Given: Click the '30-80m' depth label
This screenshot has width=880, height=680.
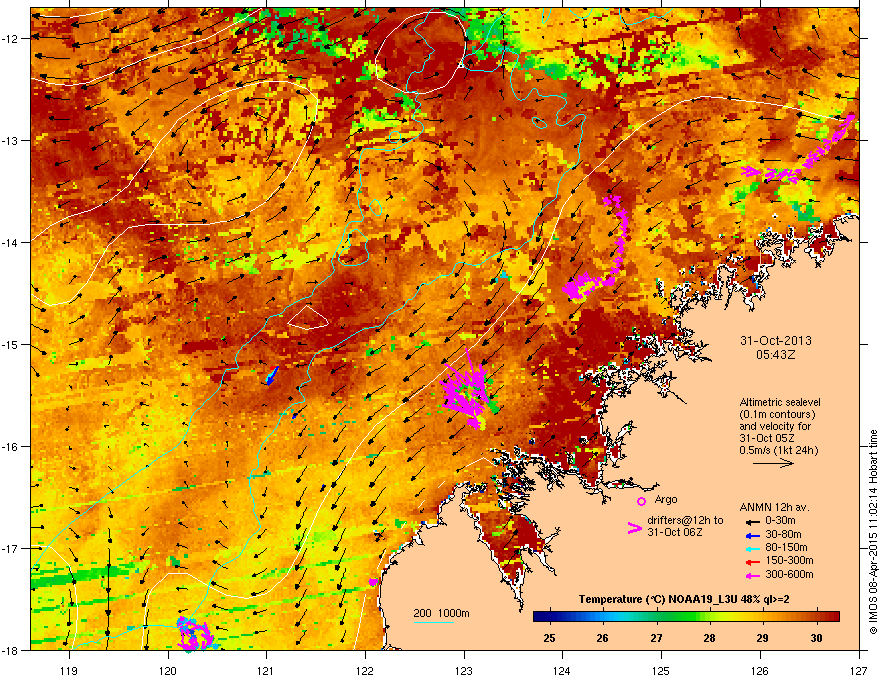Looking at the screenshot, I should 783,534.
